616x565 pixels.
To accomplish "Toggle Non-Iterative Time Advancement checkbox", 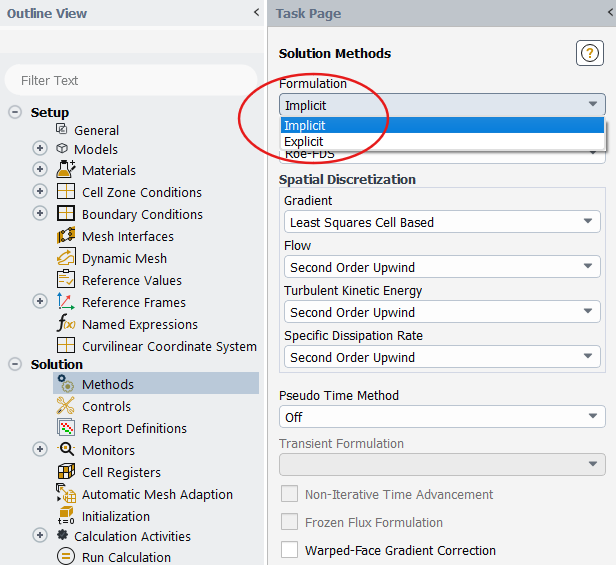I will coord(289,494).
